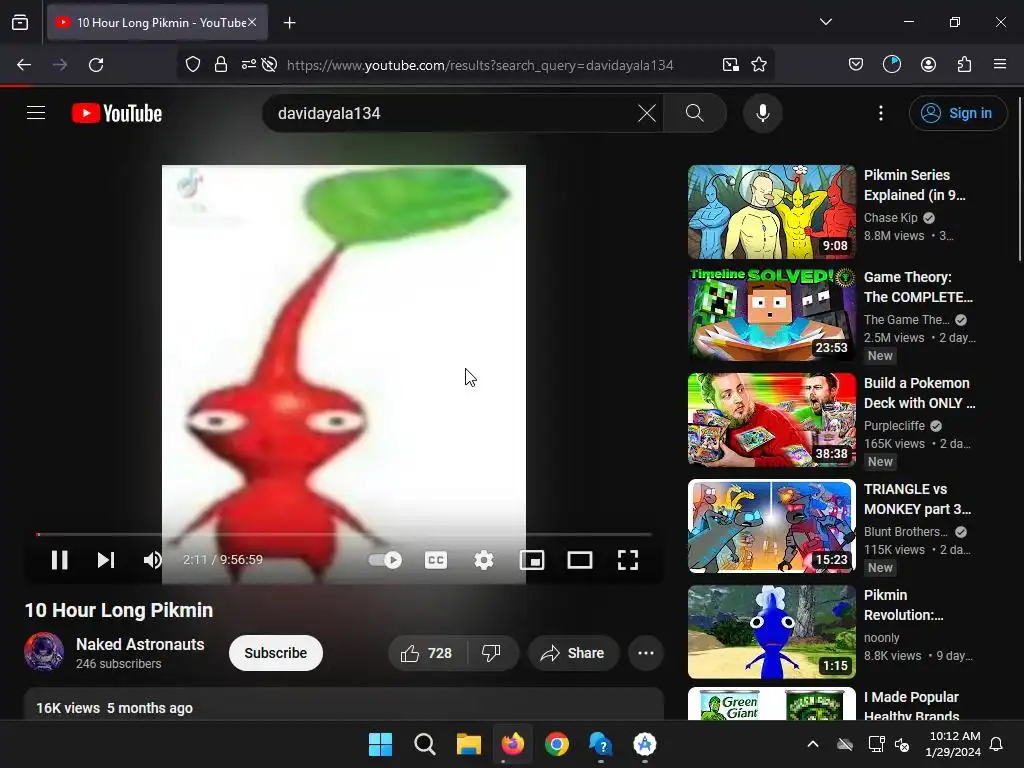Open Build a Pokemon Deck thumbnail
The image size is (1024, 768).
pos(771,420)
